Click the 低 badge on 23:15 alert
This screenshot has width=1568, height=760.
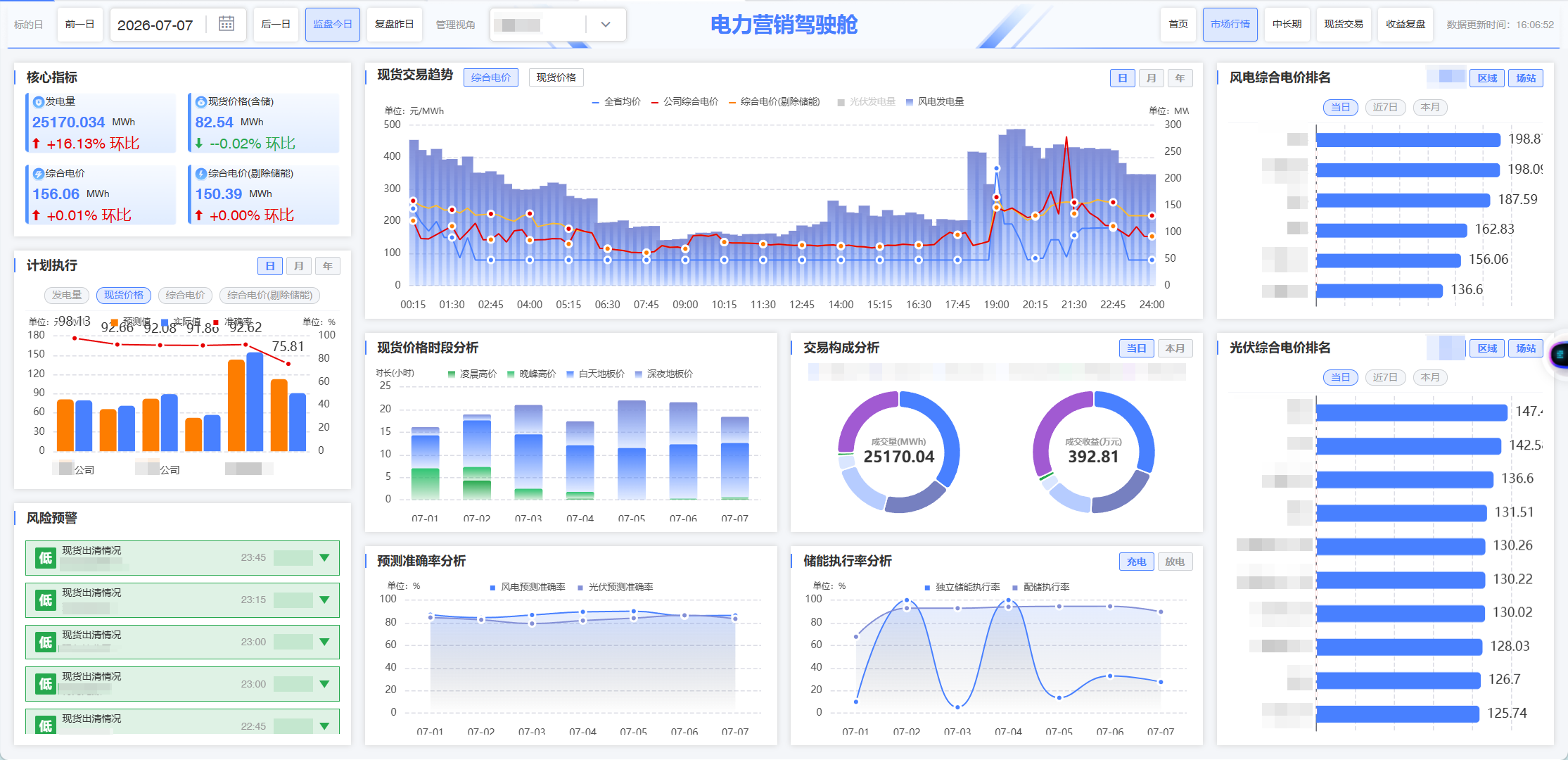(x=46, y=600)
